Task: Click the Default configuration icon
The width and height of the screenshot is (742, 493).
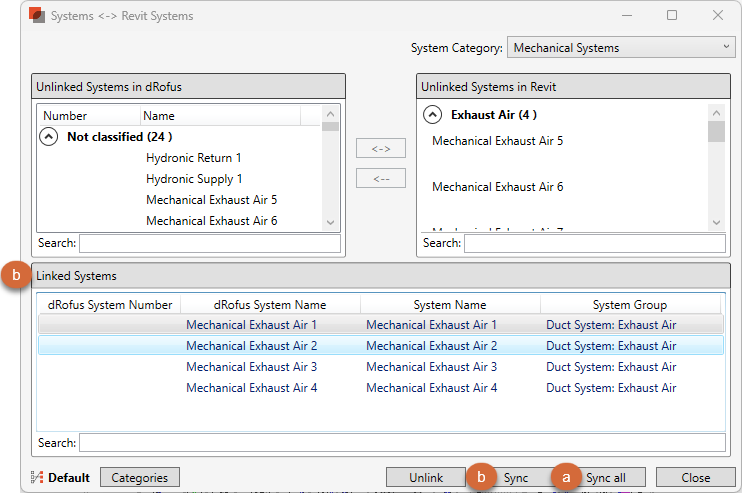Action: [38, 478]
